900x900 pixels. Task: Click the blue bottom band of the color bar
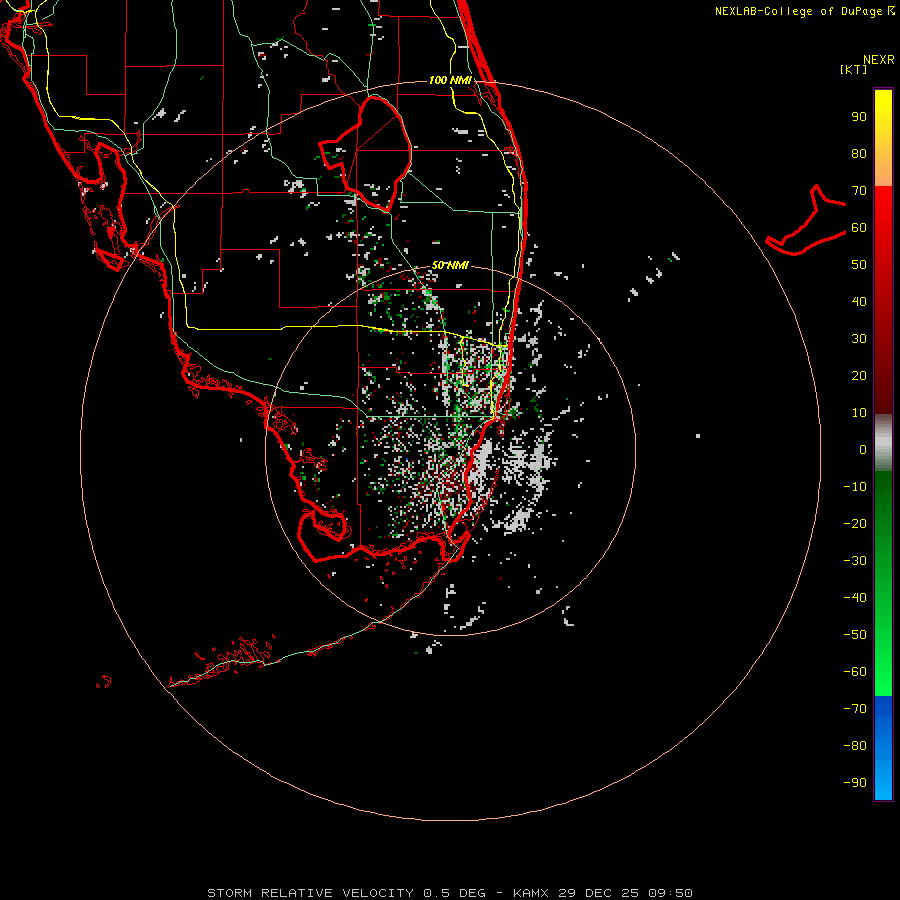[883, 748]
